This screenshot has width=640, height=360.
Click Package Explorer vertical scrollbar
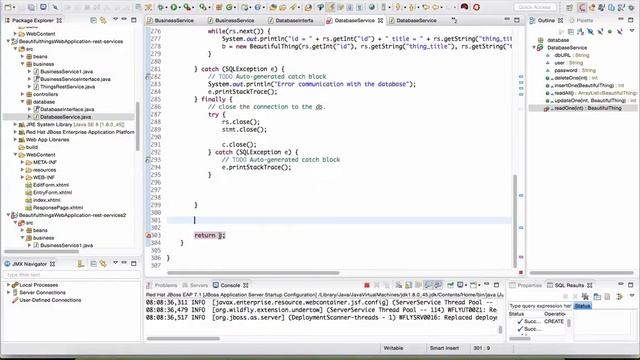pyautogui.click(x=137, y=126)
